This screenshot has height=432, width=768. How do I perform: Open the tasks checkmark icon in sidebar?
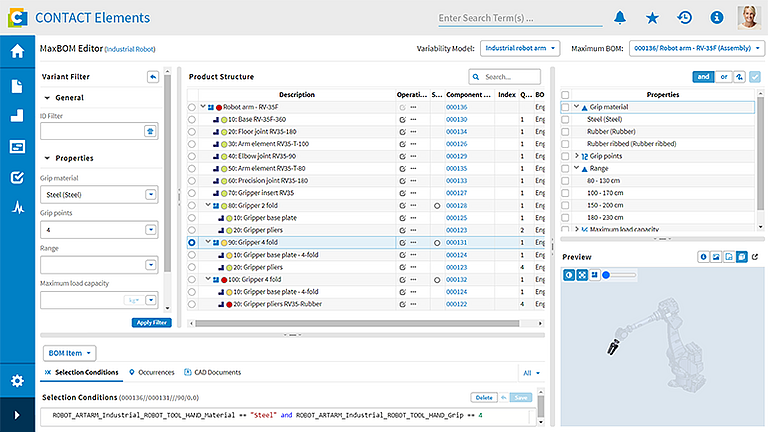point(17,177)
